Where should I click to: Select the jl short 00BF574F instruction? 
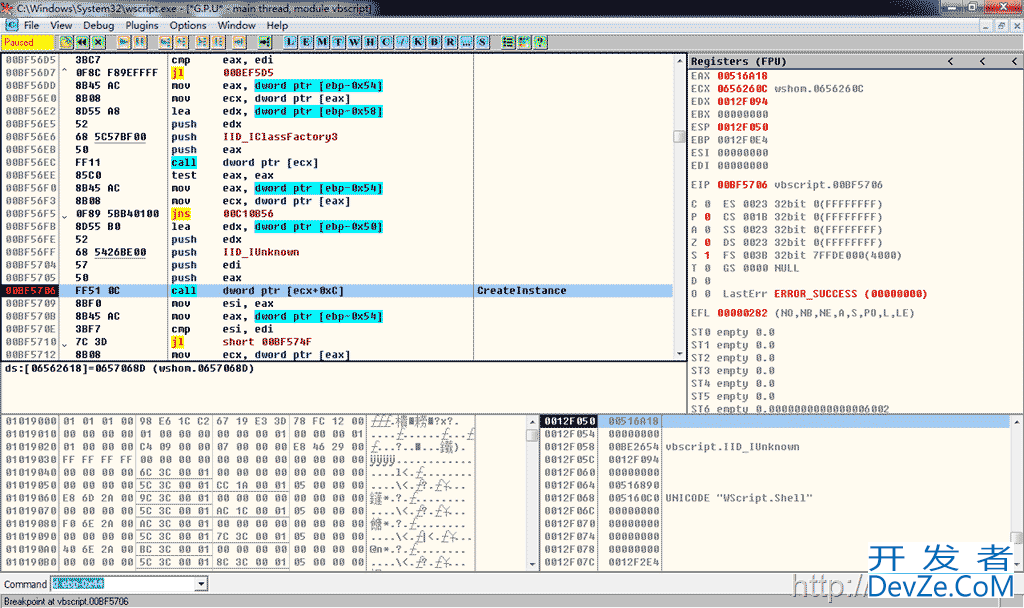click(338, 342)
